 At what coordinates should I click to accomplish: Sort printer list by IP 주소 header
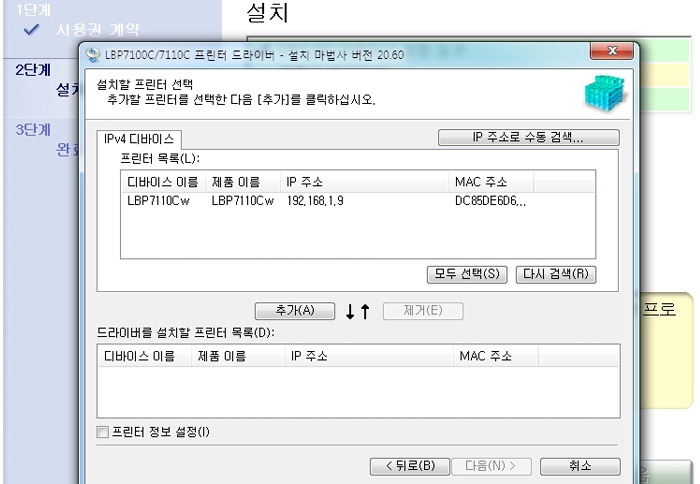(x=364, y=182)
